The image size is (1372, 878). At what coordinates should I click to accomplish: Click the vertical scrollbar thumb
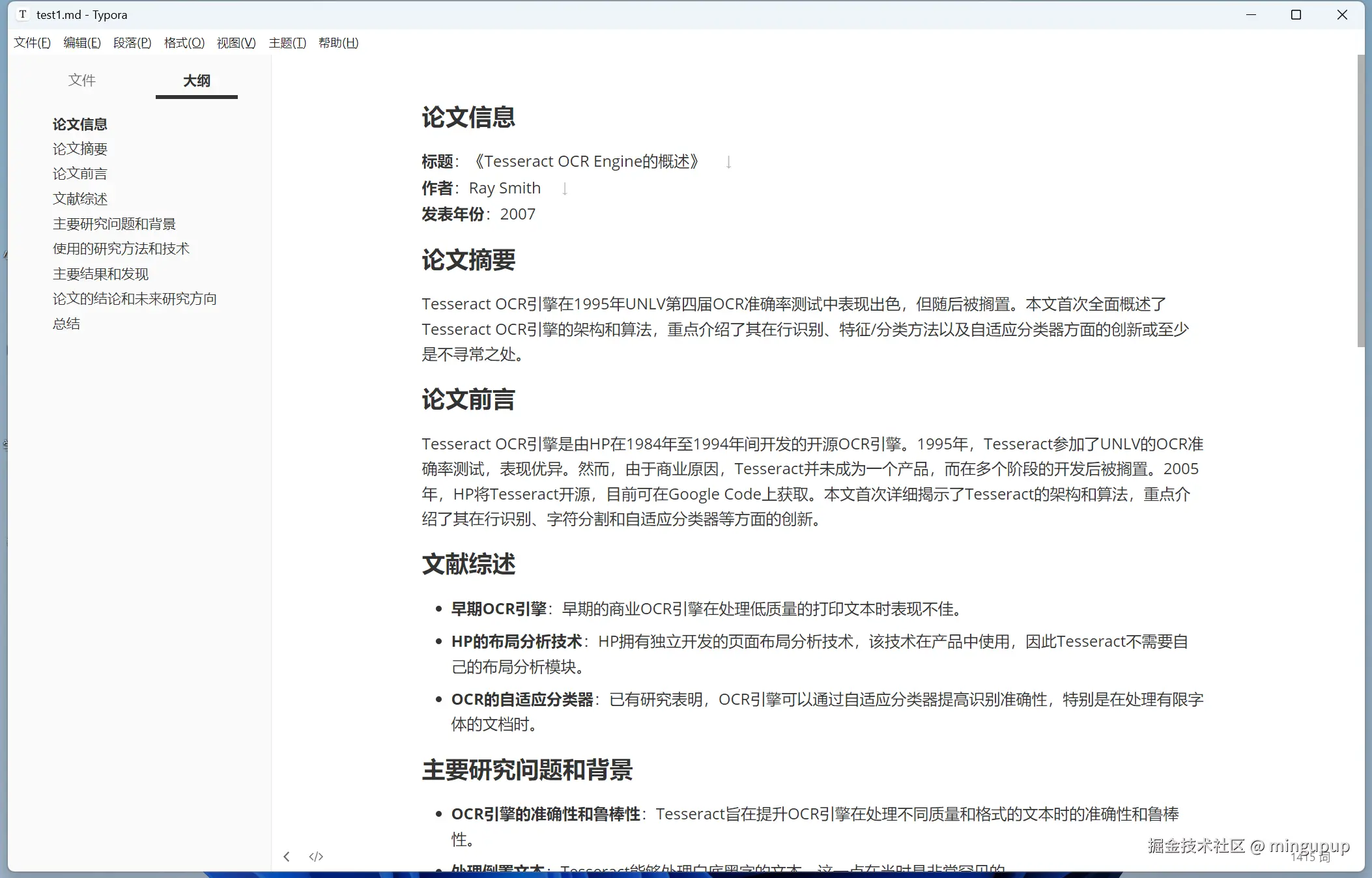pos(1360,202)
